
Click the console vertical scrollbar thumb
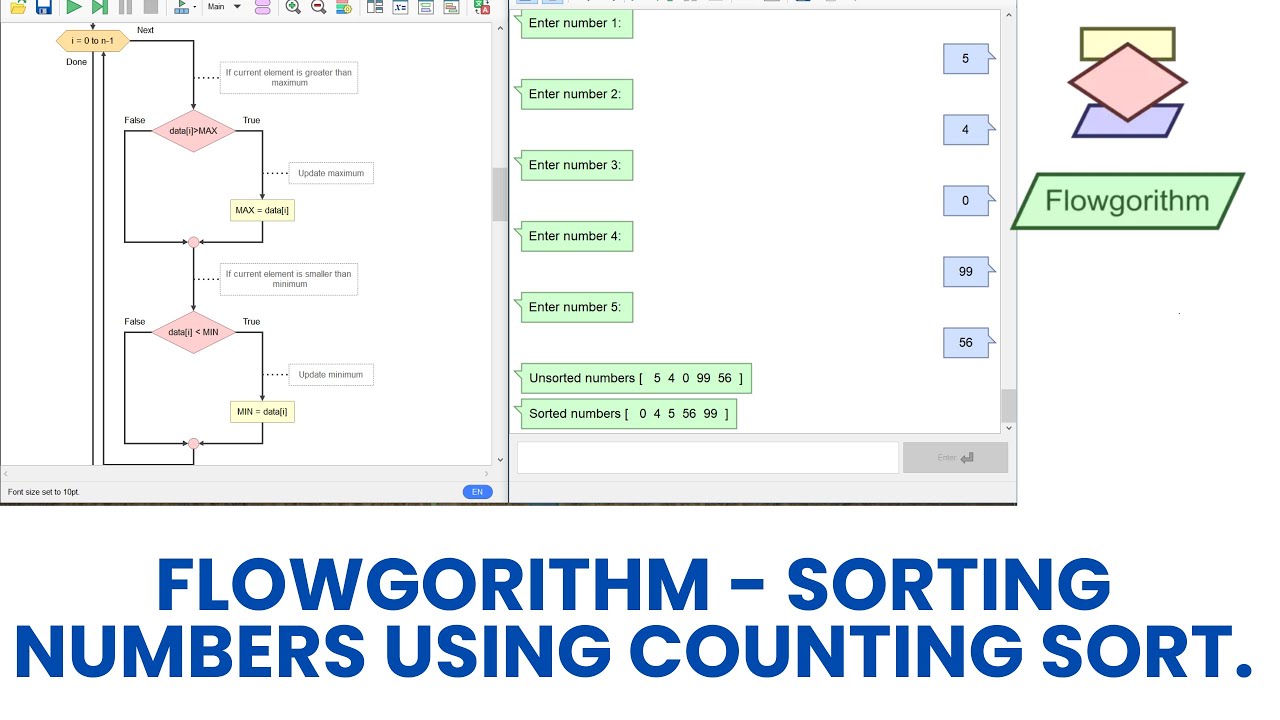(x=1009, y=405)
